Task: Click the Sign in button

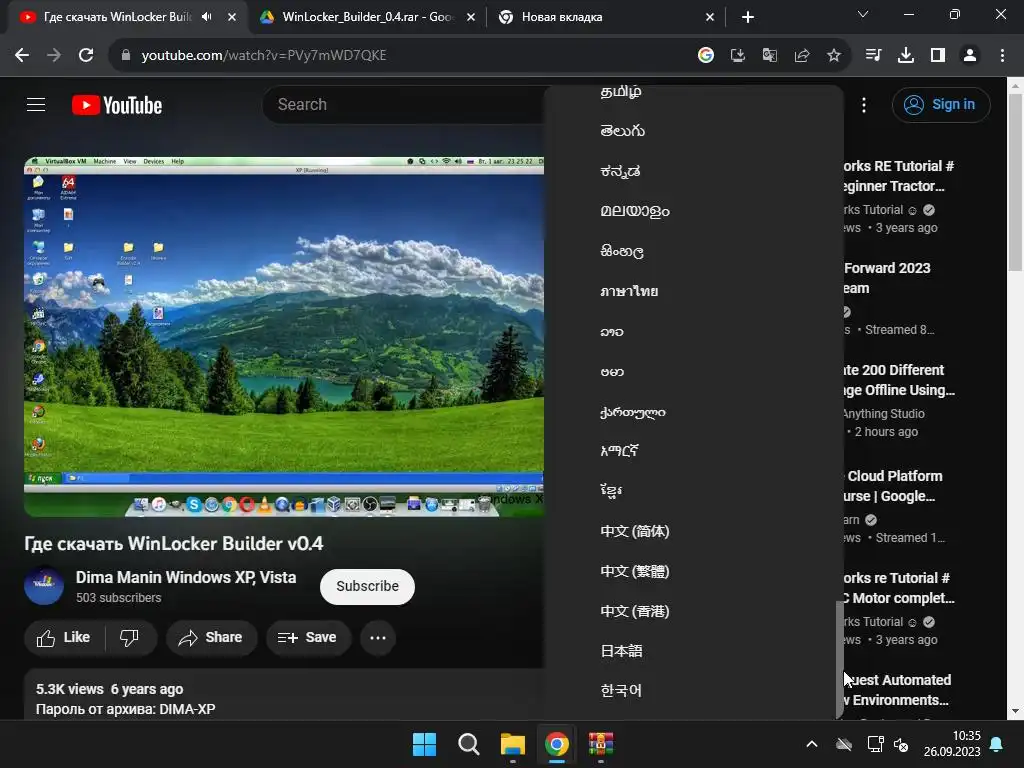Action: click(941, 104)
